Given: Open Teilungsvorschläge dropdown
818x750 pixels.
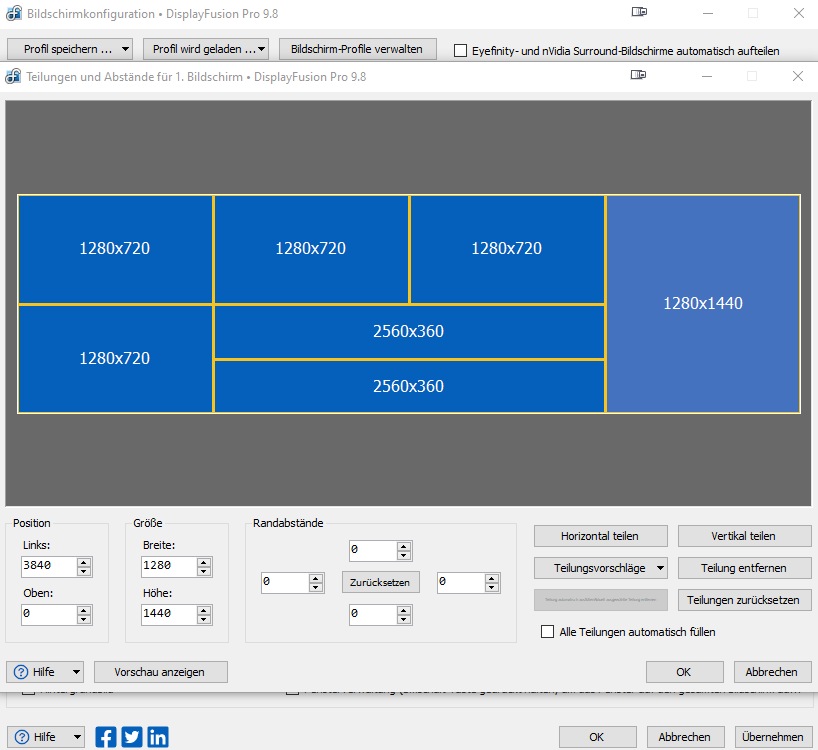Looking at the screenshot, I should 601,568.
